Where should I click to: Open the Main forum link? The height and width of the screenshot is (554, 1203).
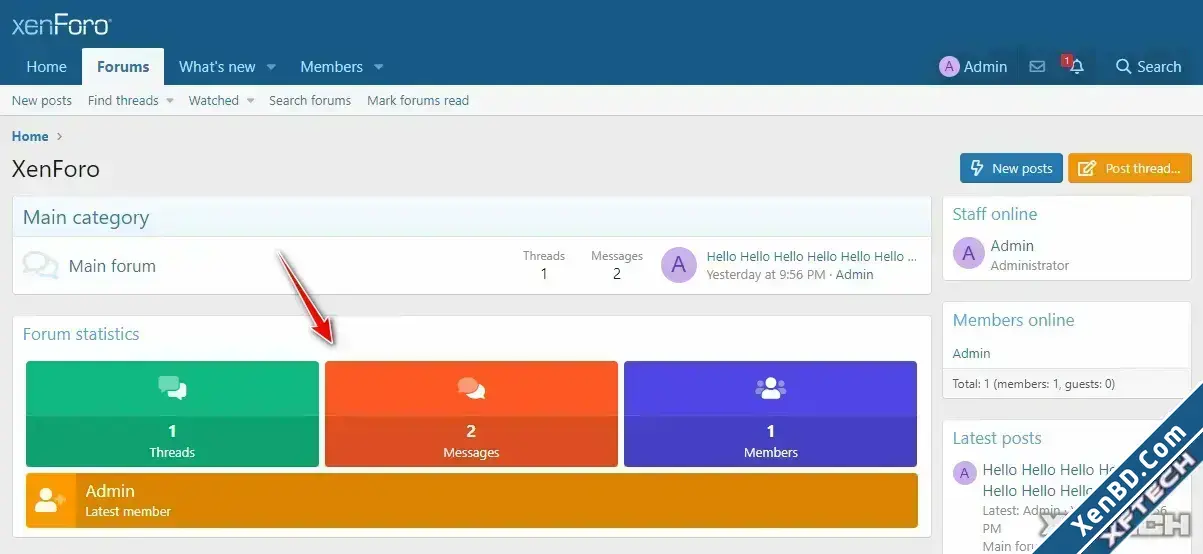(112, 266)
